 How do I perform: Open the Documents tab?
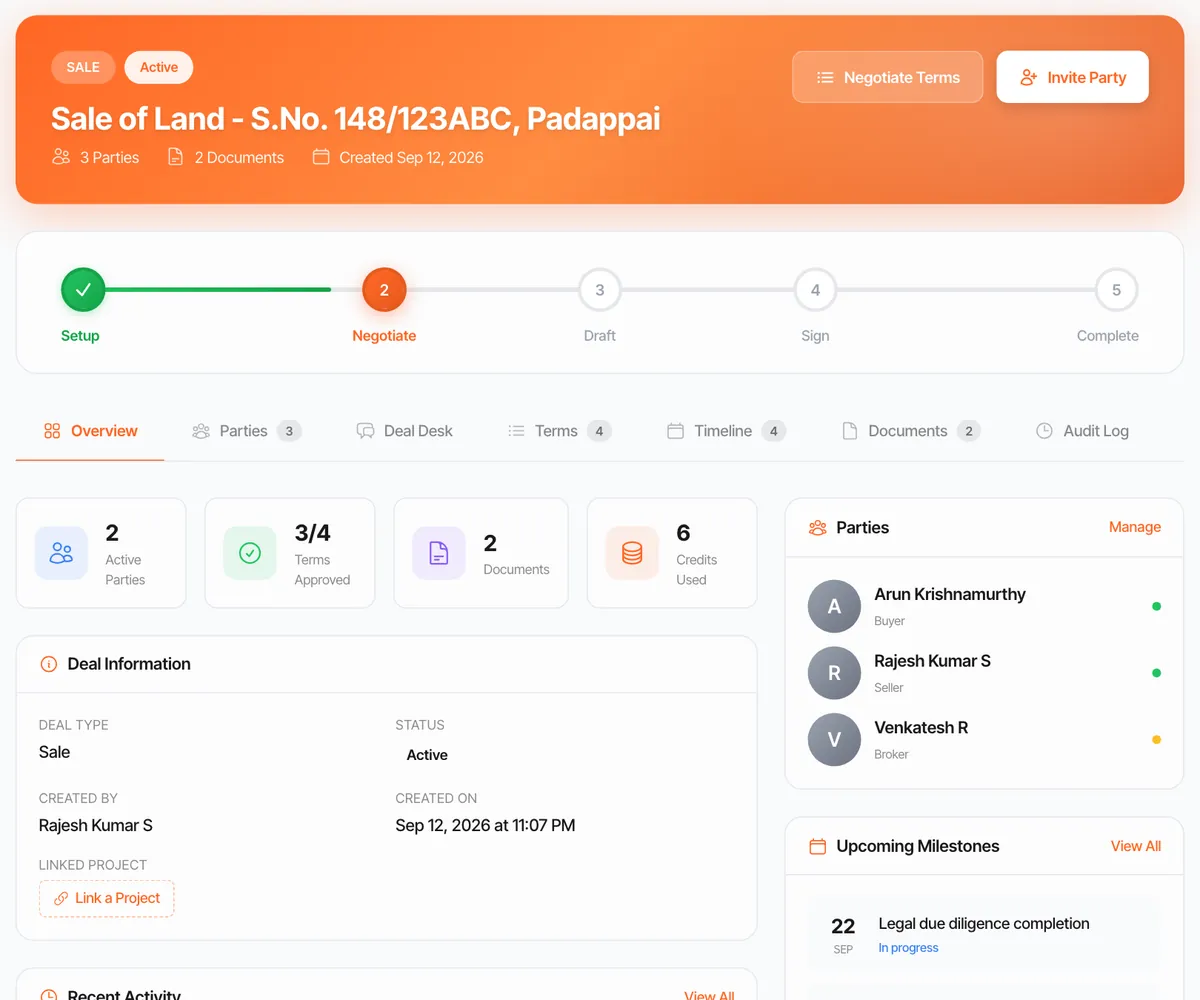[x=910, y=431]
